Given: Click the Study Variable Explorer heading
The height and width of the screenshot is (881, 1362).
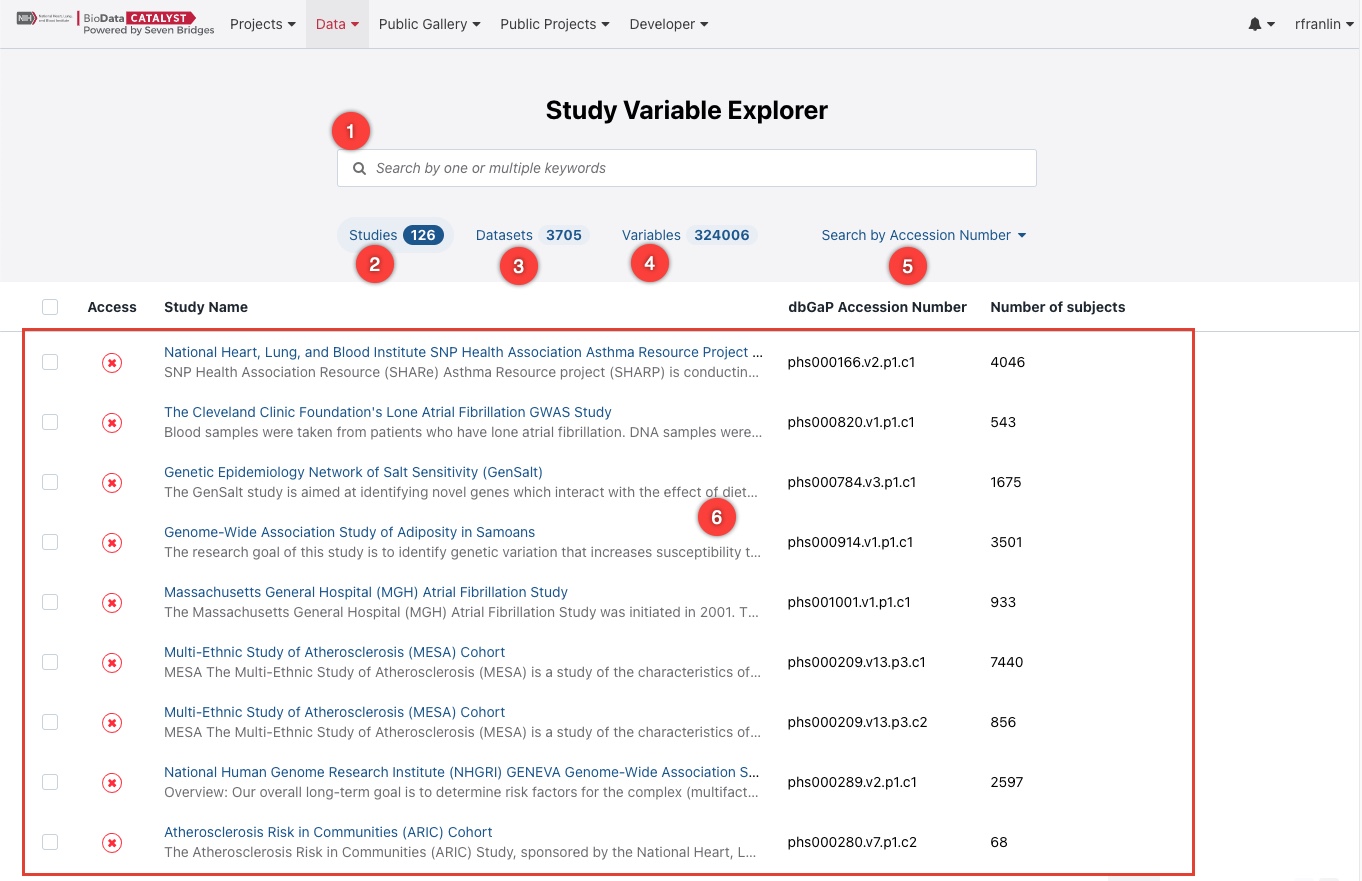Looking at the screenshot, I should [x=687, y=110].
